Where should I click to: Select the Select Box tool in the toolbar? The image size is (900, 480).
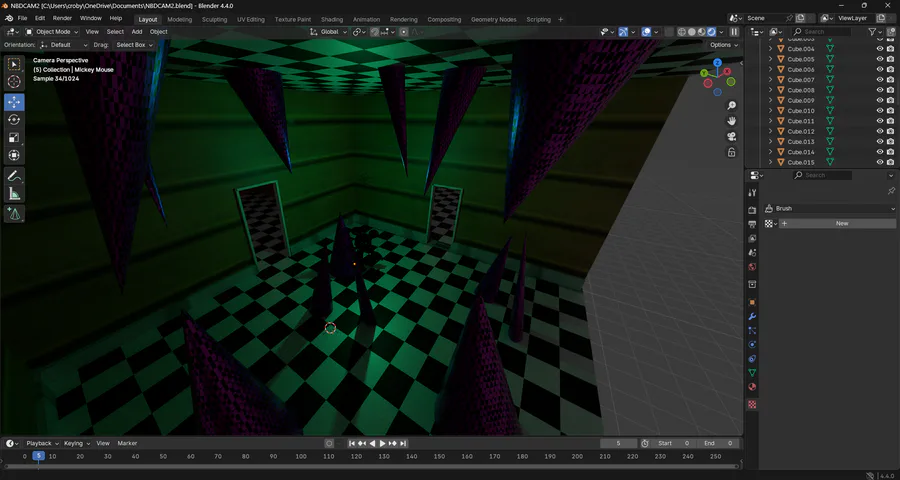(x=14, y=64)
